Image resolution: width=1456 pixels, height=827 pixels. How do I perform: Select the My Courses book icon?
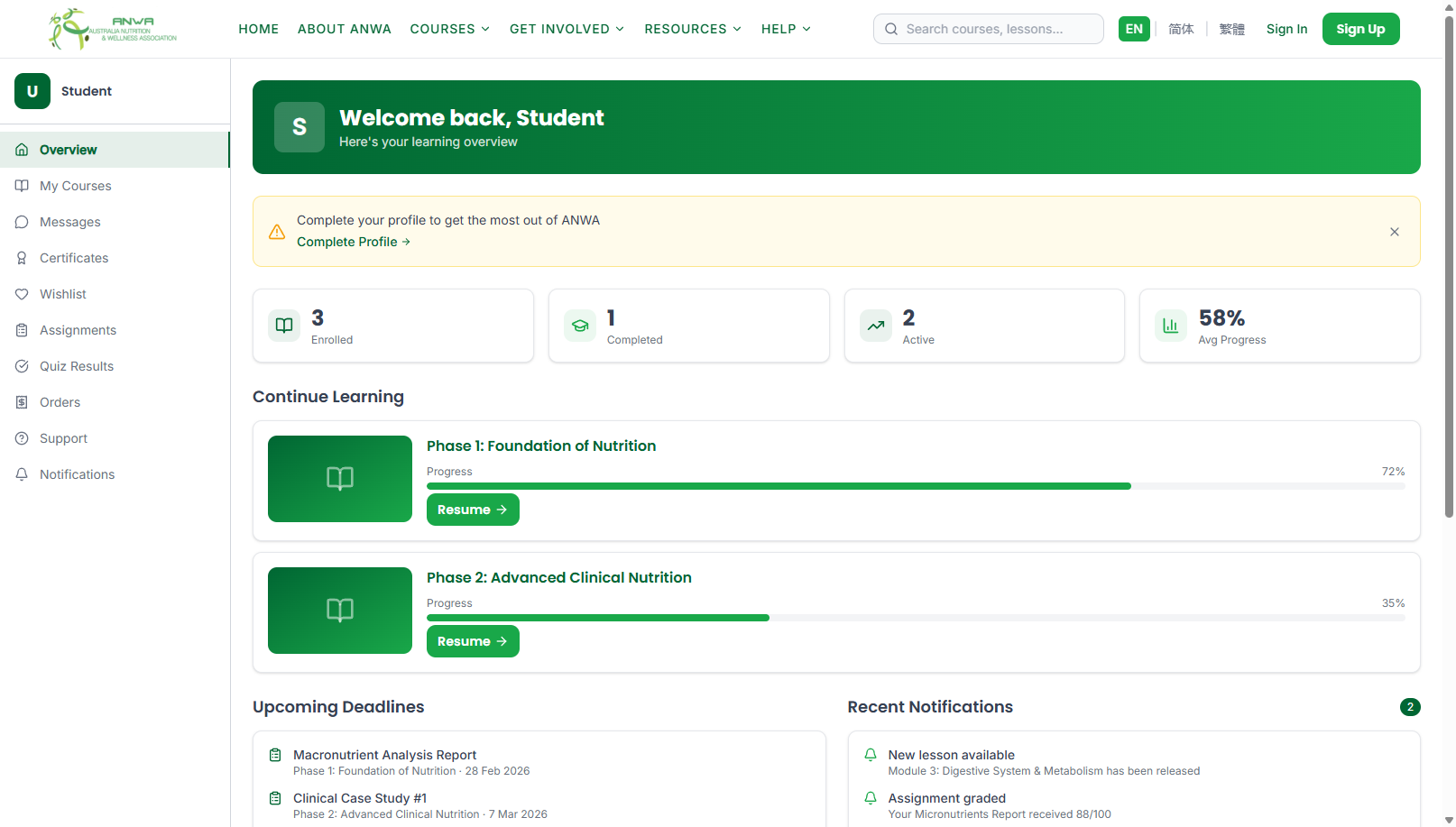(x=23, y=186)
